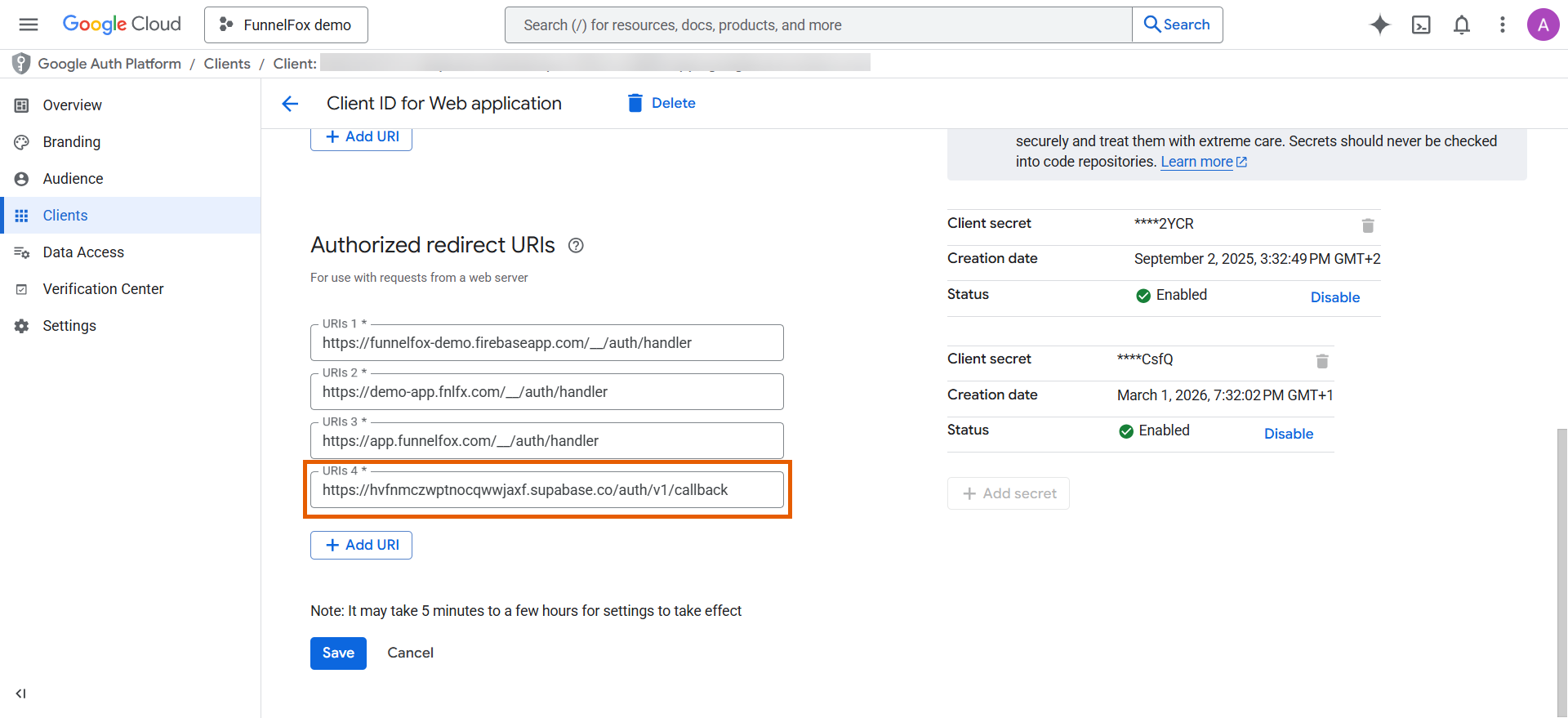This screenshot has width=1568, height=718.
Task: Select the Clients sidebar item
Action: click(x=131, y=215)
